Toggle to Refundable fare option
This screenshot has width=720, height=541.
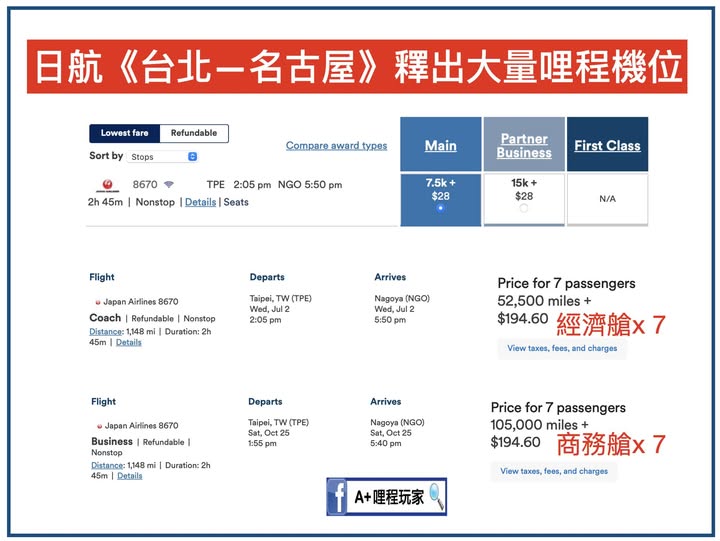(x=194, y=133)
